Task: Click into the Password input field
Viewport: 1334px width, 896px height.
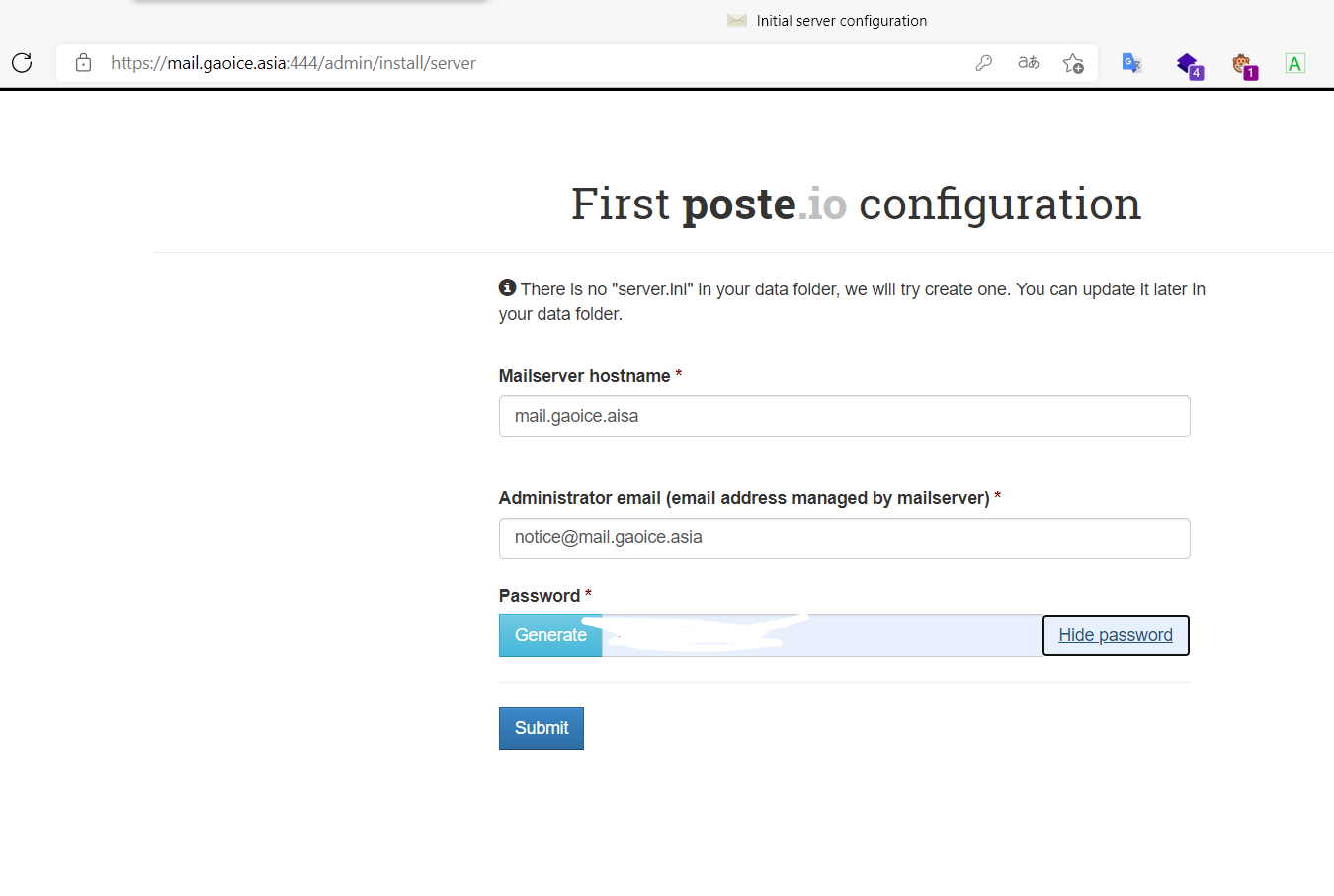Action: click(x=822, y=635)
